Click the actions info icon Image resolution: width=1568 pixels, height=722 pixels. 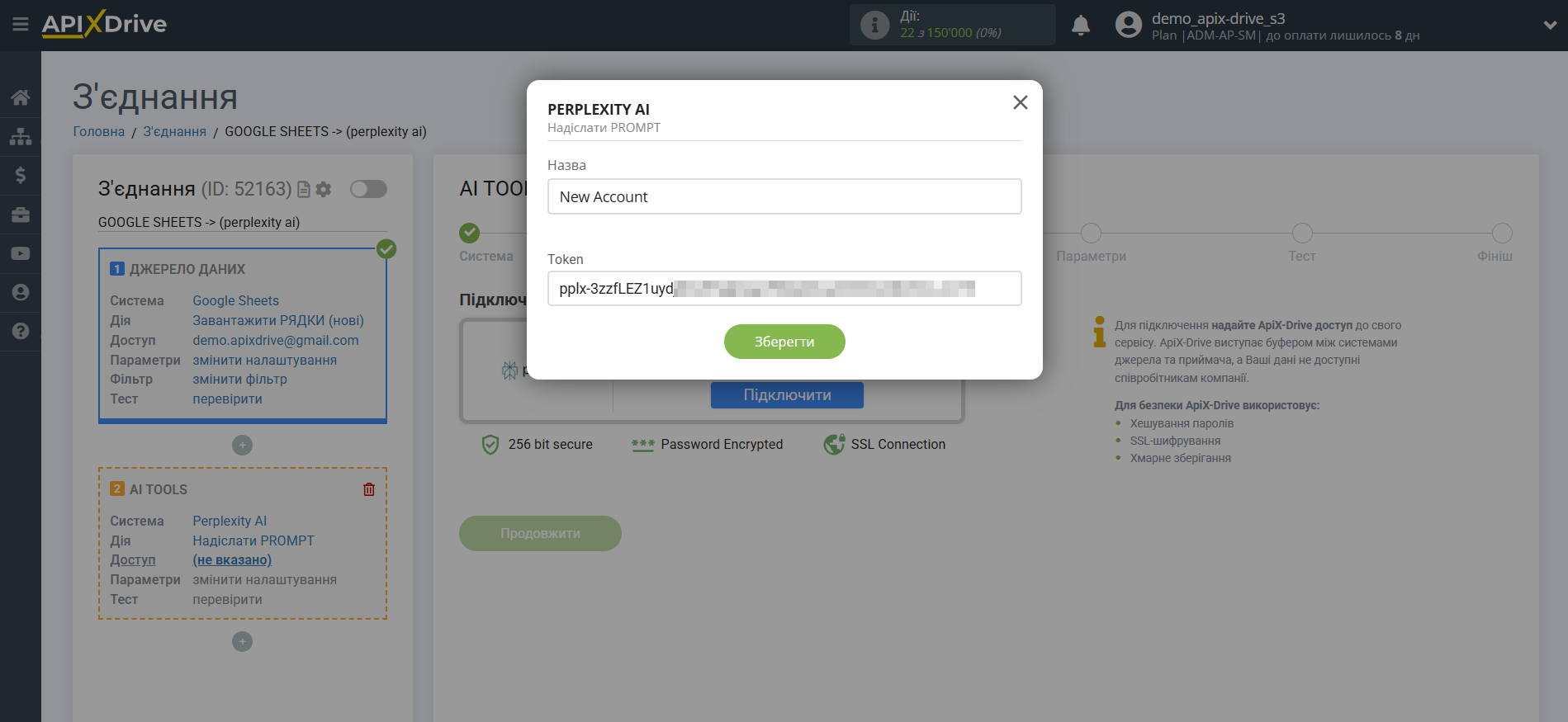pos(874,25)
